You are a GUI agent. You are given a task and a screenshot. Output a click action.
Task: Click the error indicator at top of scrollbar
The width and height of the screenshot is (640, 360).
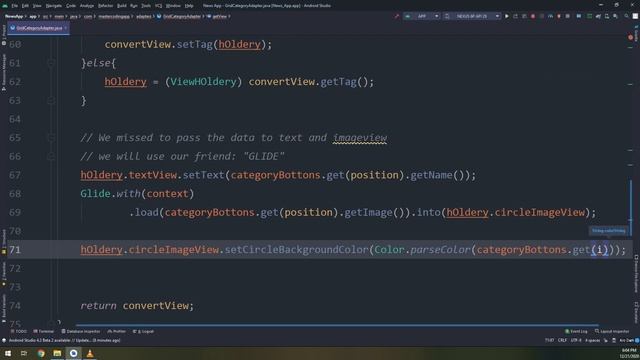pyautogui.click(x=630, y=38)
